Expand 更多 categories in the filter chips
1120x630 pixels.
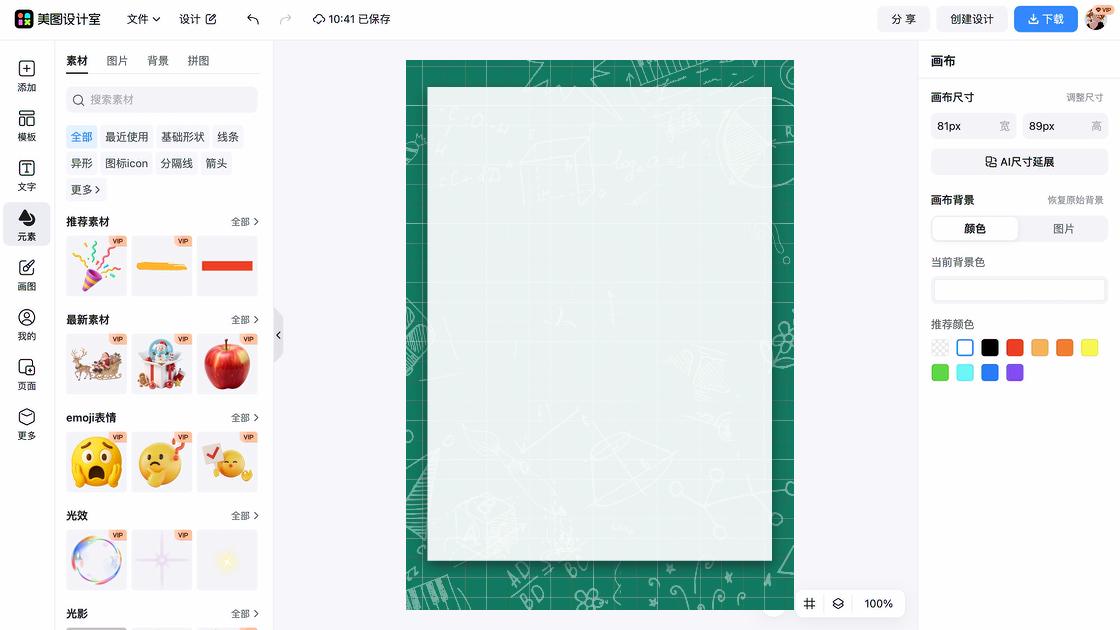coord(86,190)
